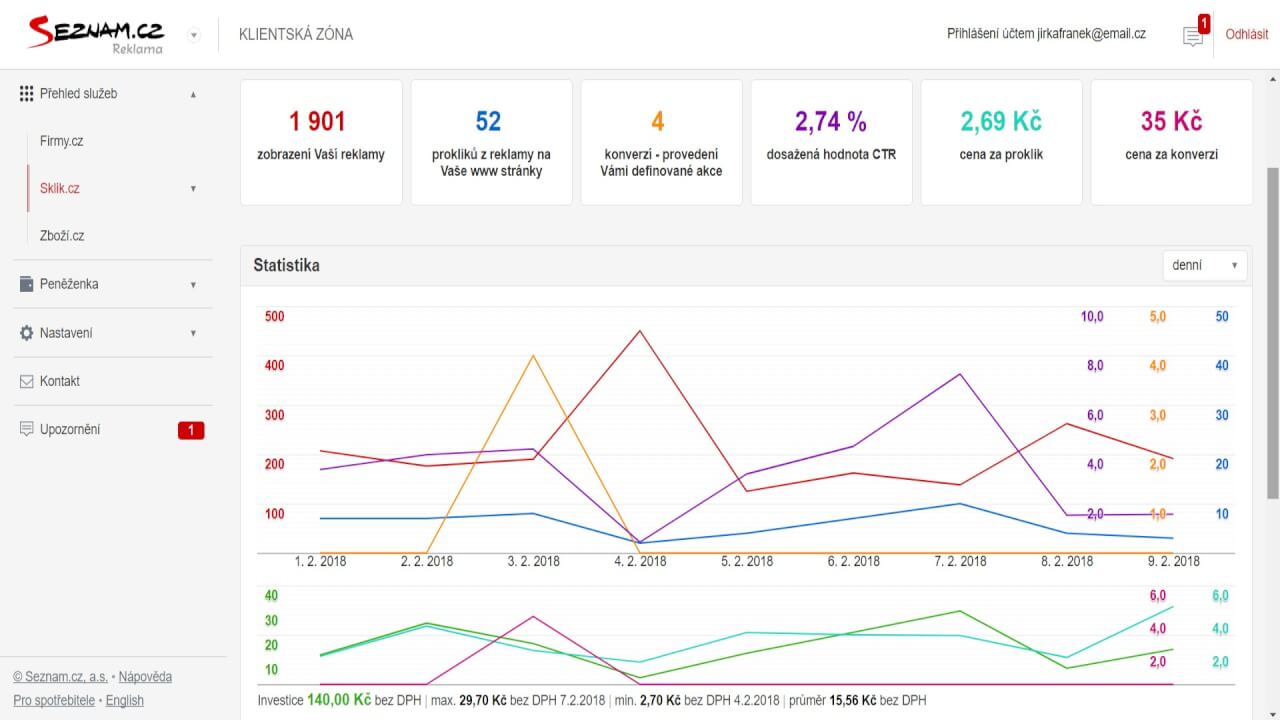Open the dropdown arrow beside the logo
Image resolution: width=1280 pixels, height=720 pixels.
coord(194,35)
